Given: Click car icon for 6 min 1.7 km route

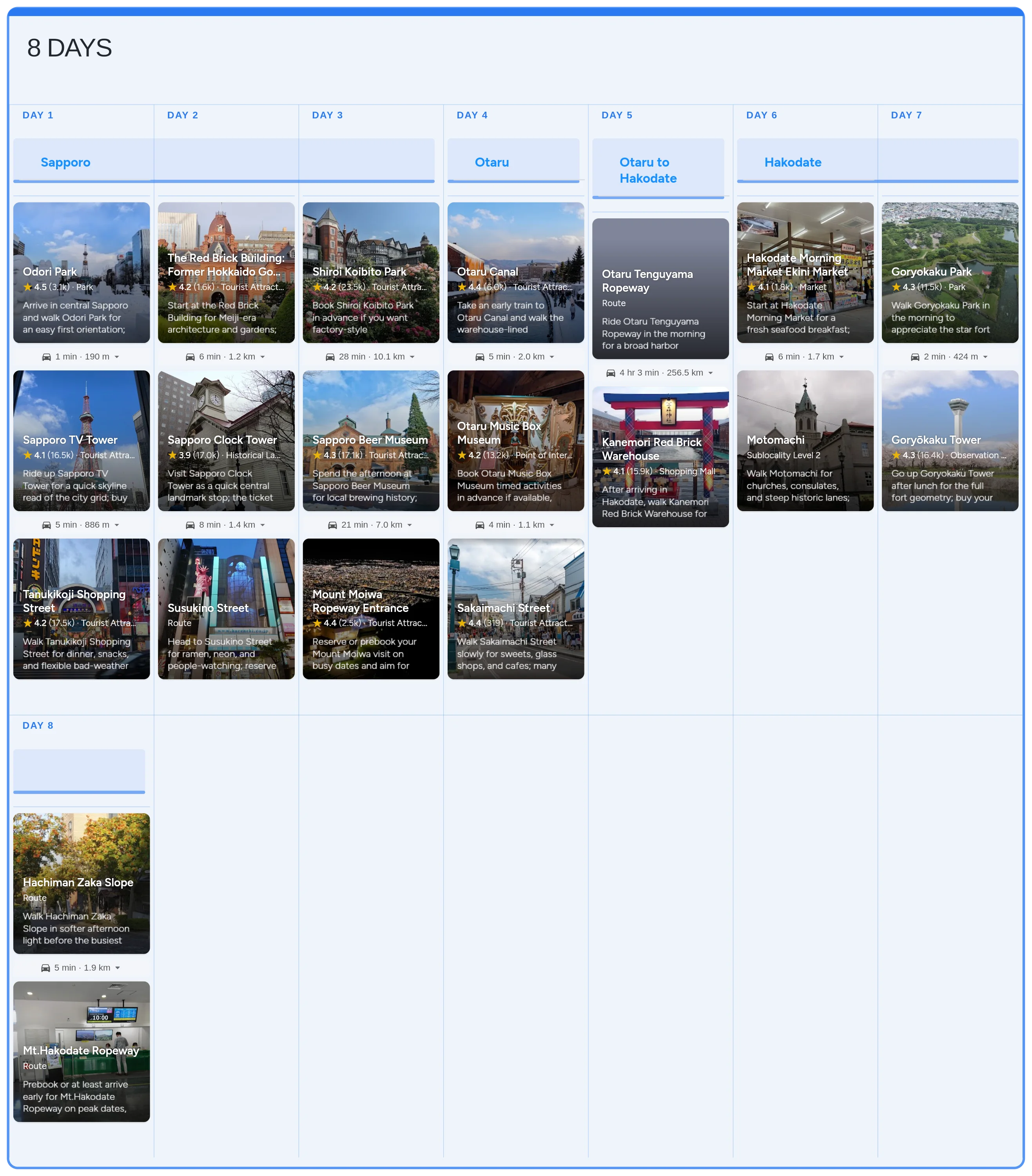Looking at the screenshot, I should click(769, 357).
